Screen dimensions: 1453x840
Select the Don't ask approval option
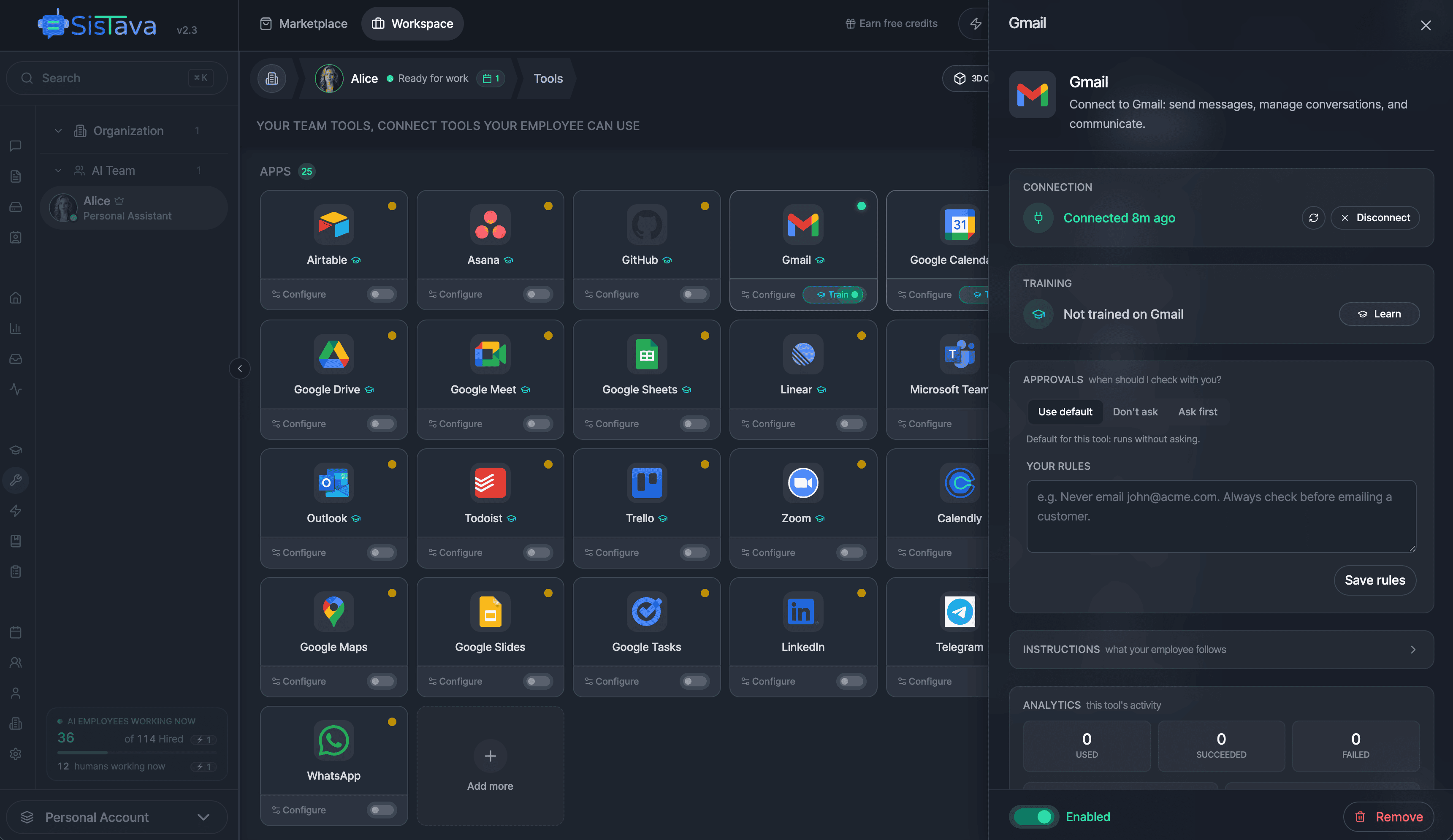pyautogui.click(x=1135, y=412)
